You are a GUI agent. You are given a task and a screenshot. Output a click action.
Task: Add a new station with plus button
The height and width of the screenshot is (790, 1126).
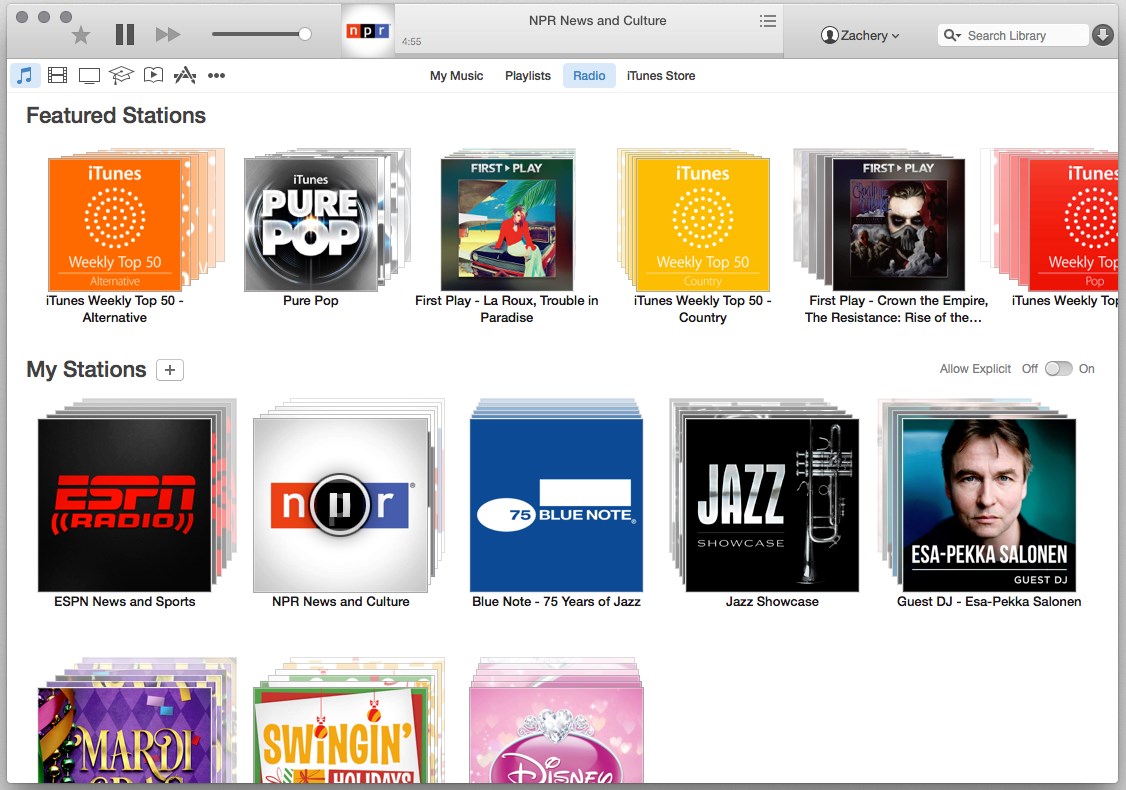coord(170,370)
